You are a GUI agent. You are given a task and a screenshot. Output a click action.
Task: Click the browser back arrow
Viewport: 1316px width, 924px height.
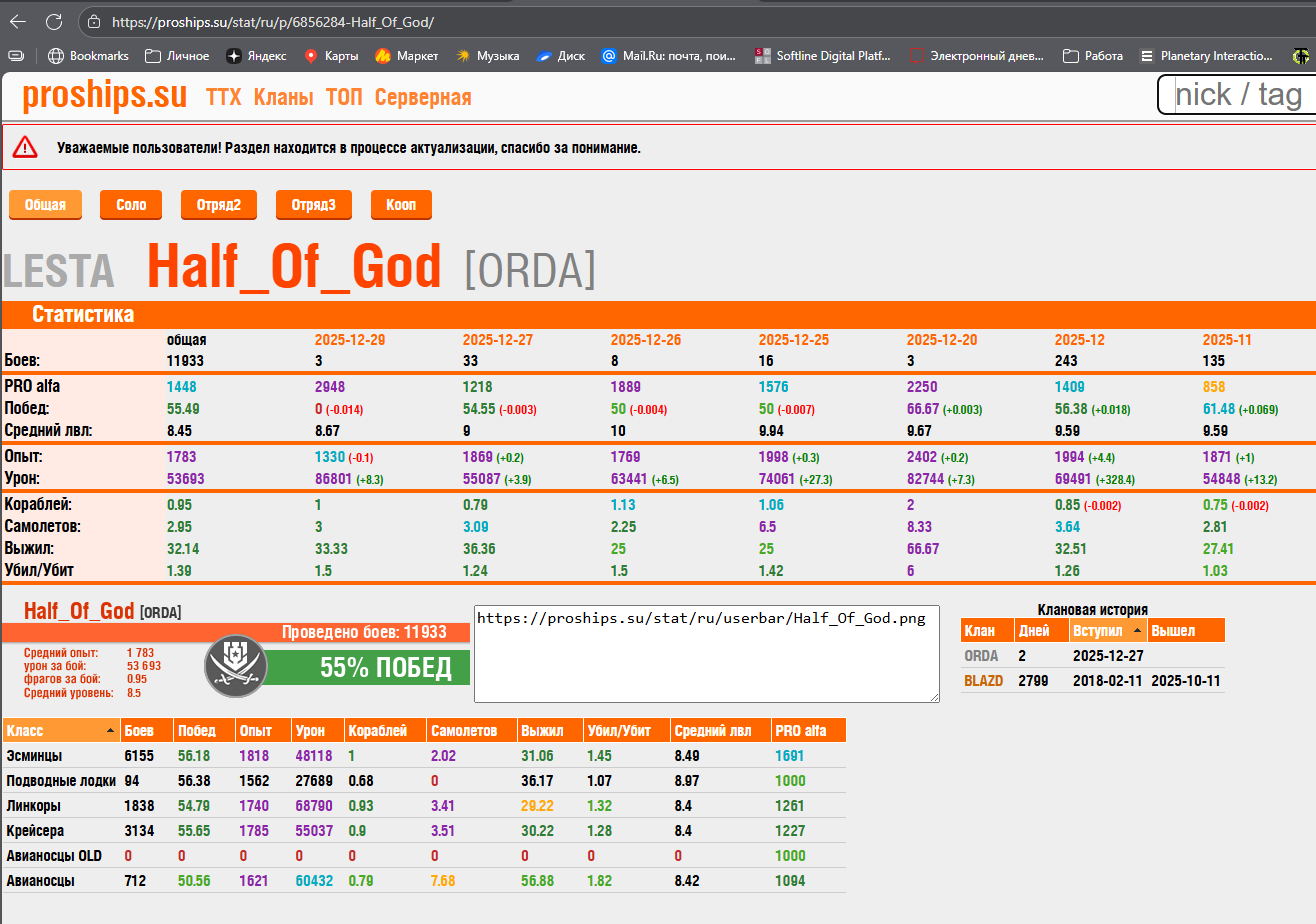pos(18,21)
